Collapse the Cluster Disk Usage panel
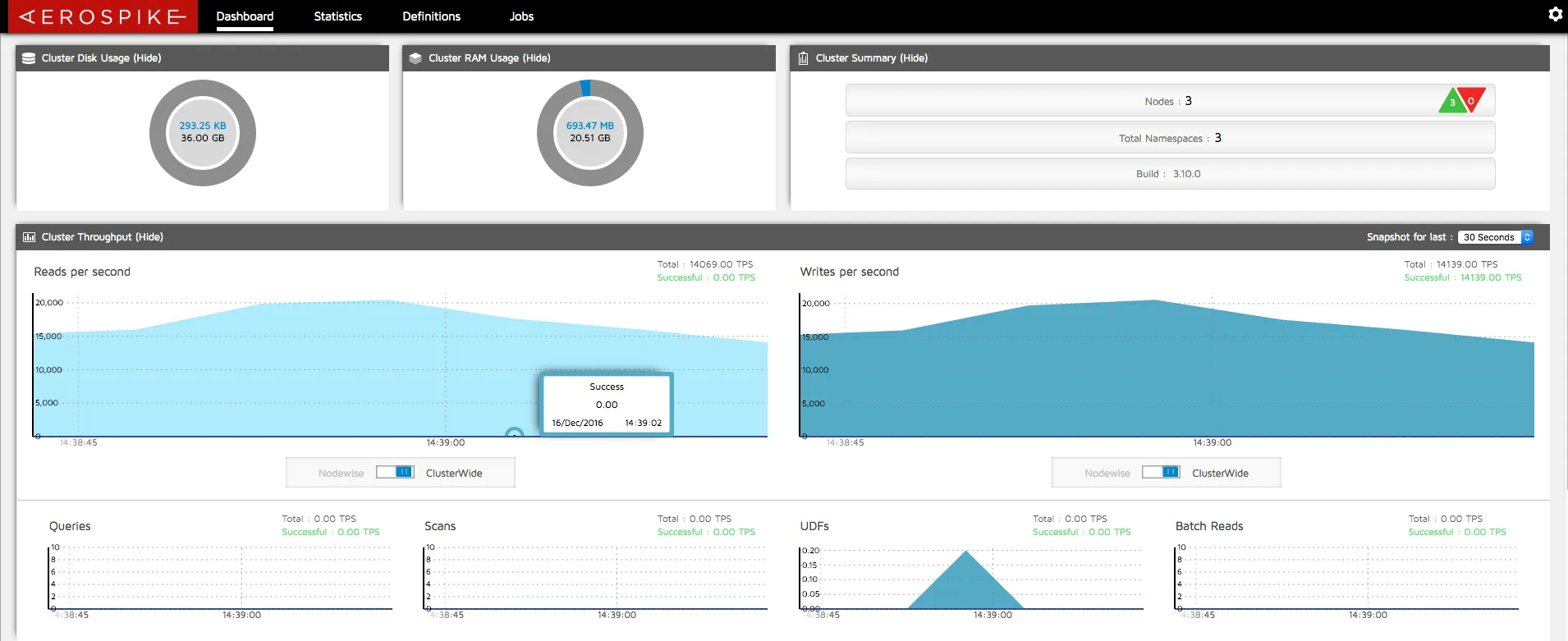 (148, 58)
